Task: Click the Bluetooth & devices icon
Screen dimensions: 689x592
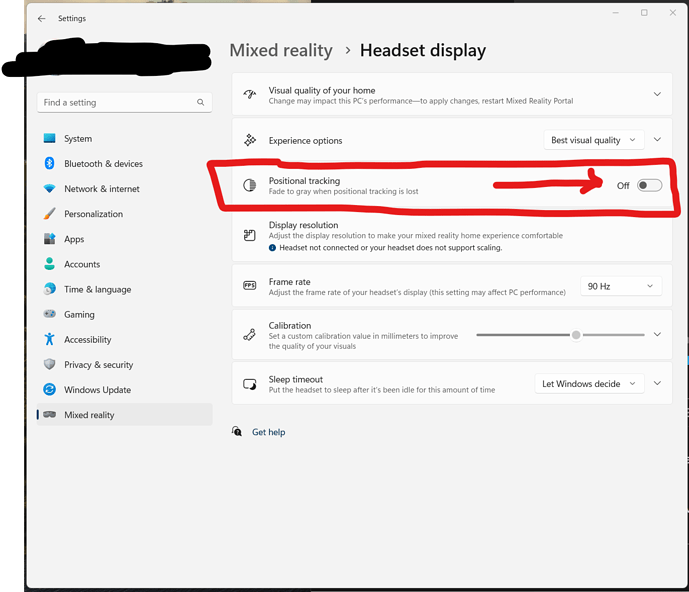Action: (x=49, y=164)
